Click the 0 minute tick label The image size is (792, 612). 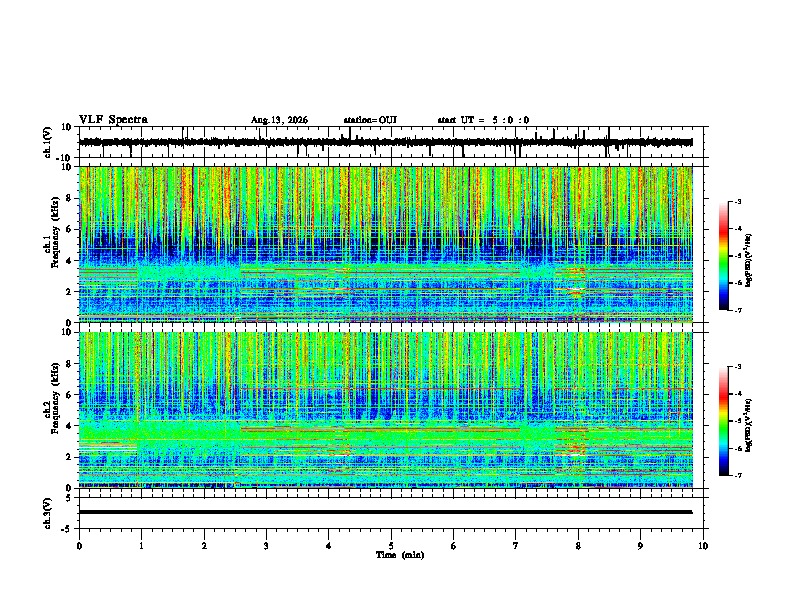79,546
